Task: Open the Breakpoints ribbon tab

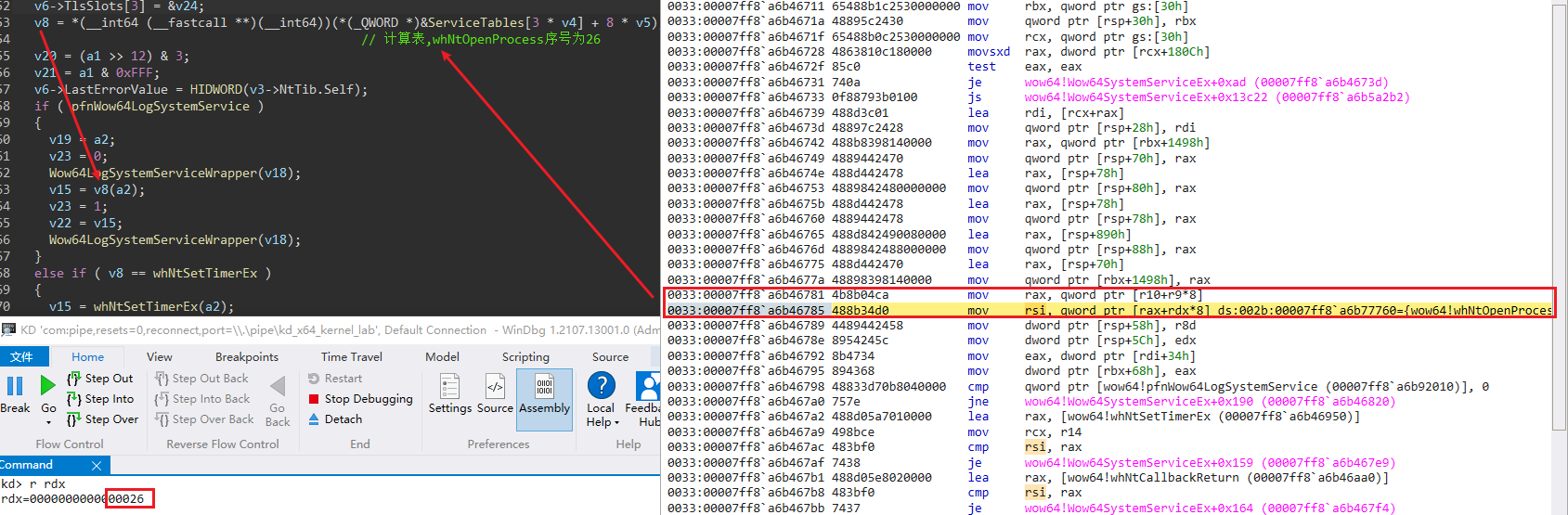Action: tap(247, 357)
